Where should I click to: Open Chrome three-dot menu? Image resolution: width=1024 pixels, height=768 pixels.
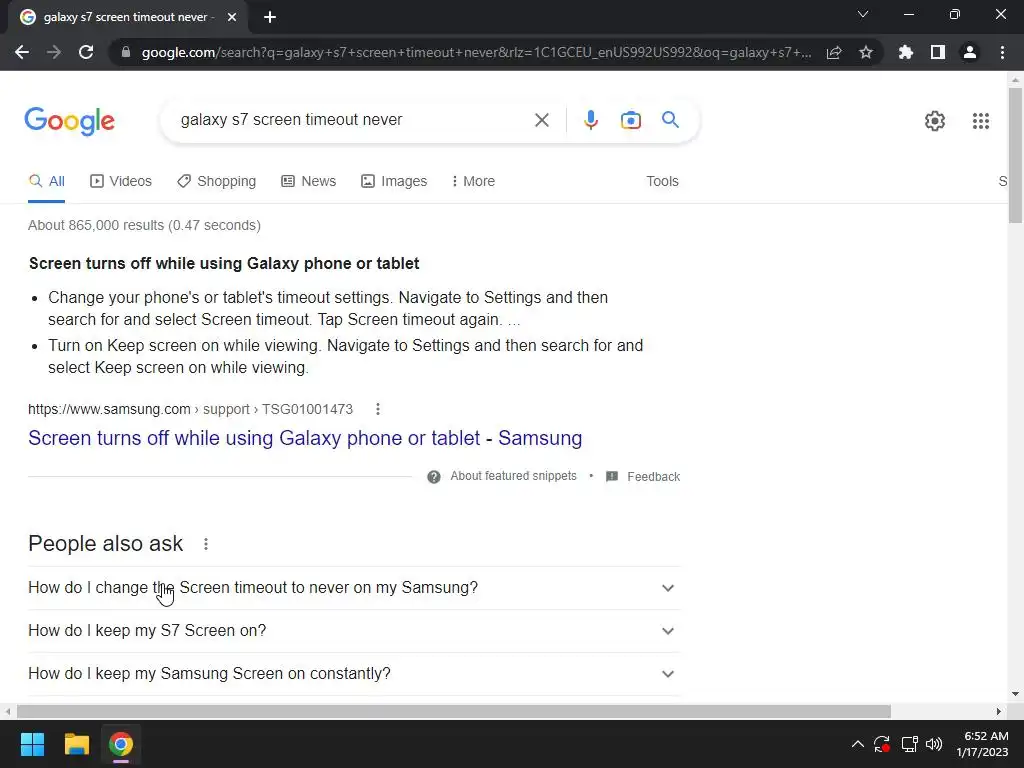1002,52
